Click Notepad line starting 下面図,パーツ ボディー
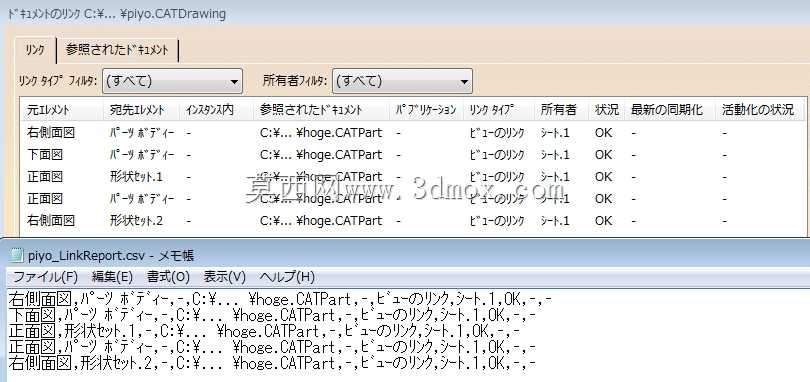 click(x=272, y=315)
